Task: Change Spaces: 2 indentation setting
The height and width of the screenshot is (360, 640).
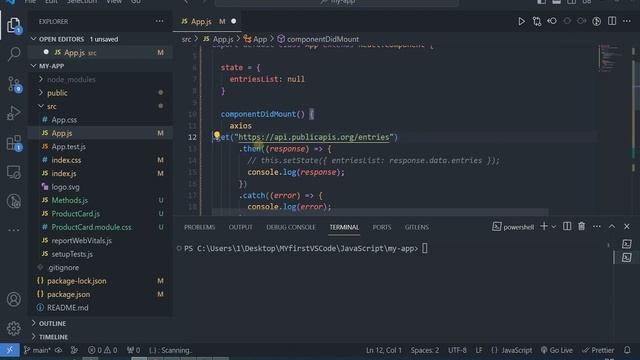Action: [x=425, y=350]
